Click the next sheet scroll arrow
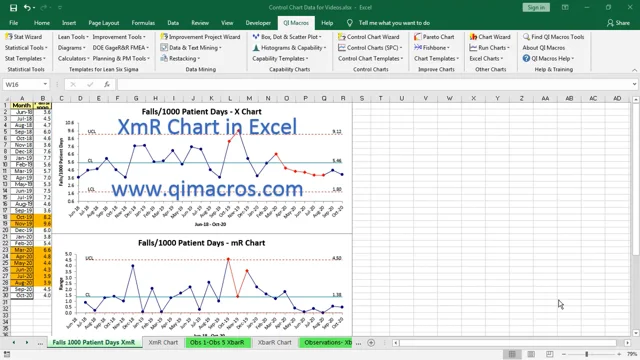640x360 pixels. tap(27, 342)
